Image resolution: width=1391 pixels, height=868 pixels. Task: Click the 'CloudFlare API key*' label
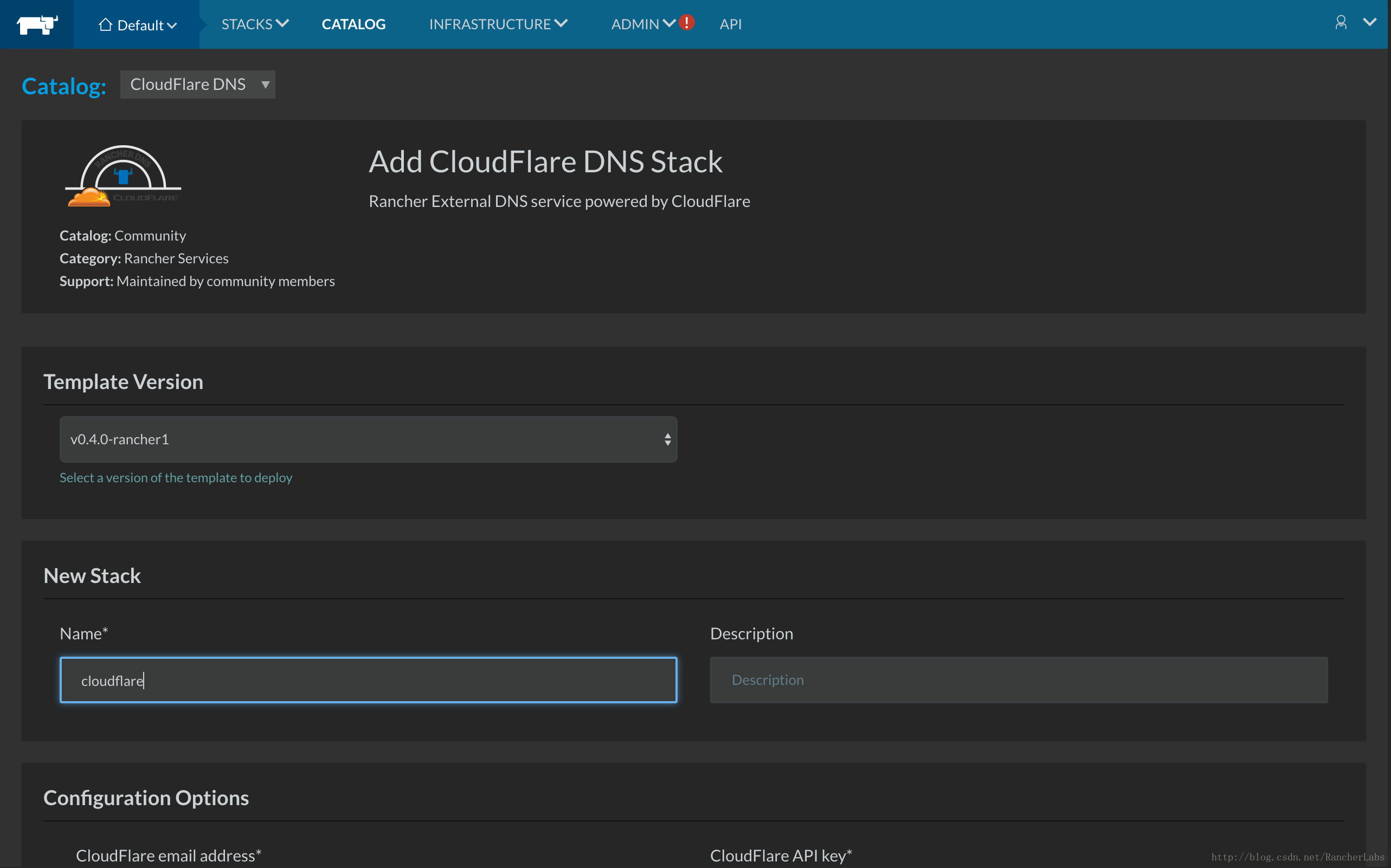(x=781, y=856)
